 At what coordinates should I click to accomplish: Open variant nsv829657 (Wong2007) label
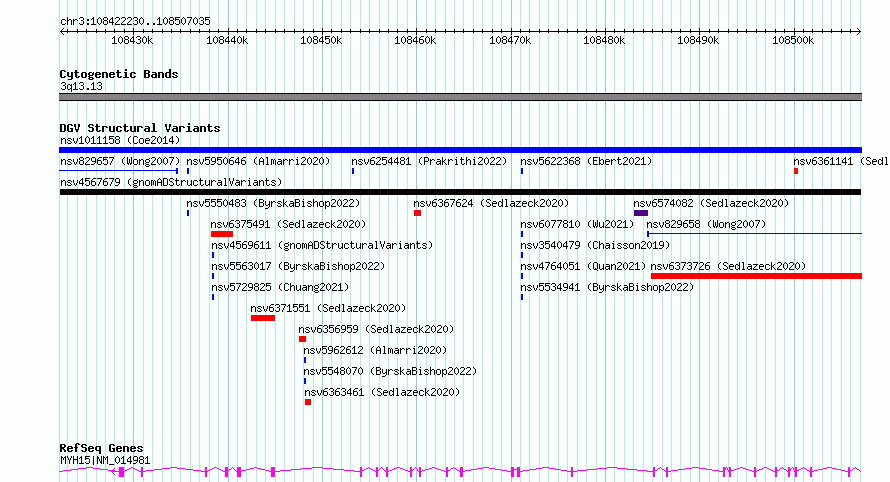(x=120, y=161)
